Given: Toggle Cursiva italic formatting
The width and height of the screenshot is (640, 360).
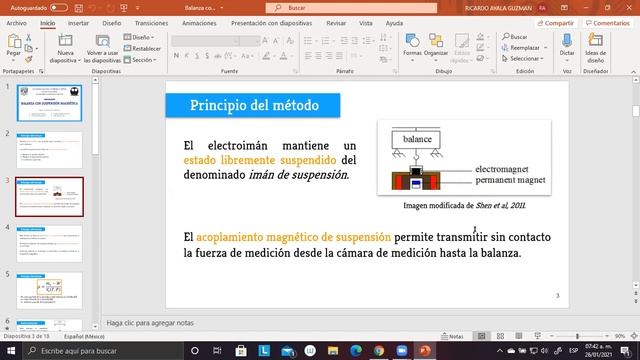Looking at the screenshot, I should [187, 56].
